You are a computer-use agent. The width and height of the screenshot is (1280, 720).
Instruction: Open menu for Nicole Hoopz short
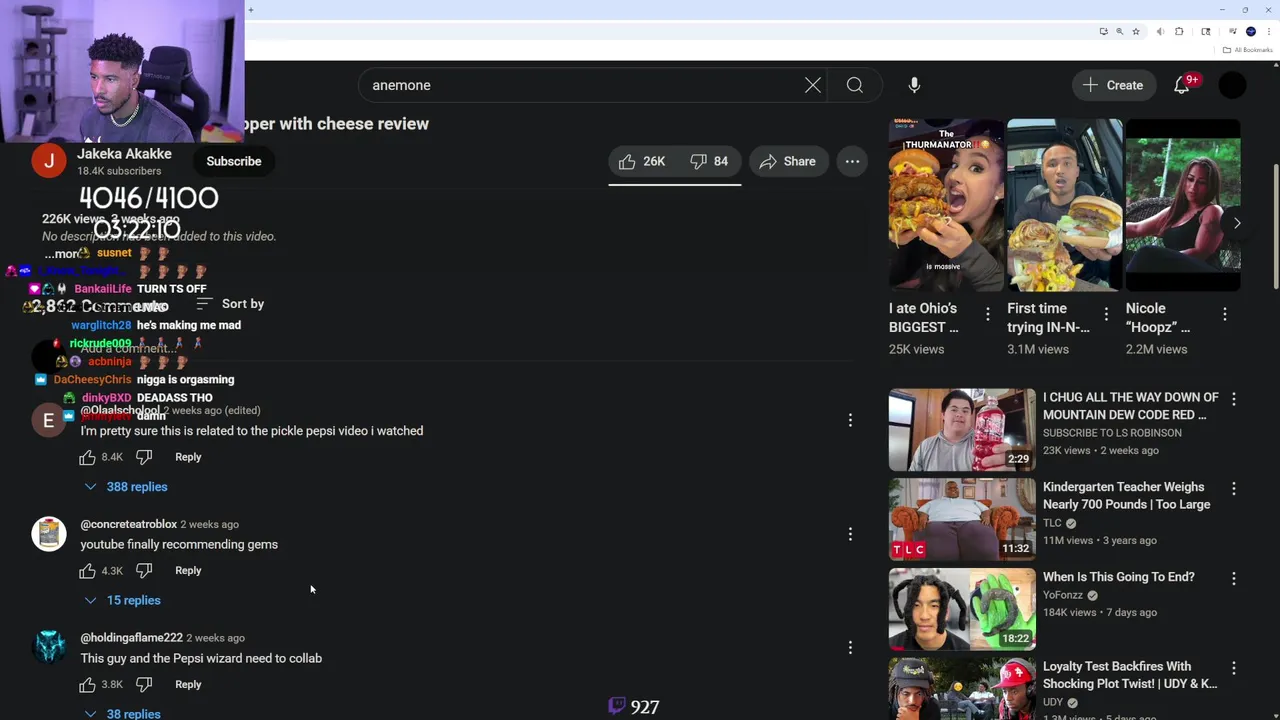click(1225, 314)
